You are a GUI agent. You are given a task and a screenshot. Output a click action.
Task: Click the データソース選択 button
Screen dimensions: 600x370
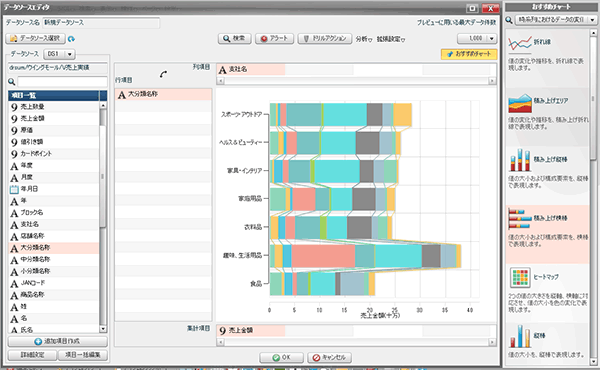(35, 38)
